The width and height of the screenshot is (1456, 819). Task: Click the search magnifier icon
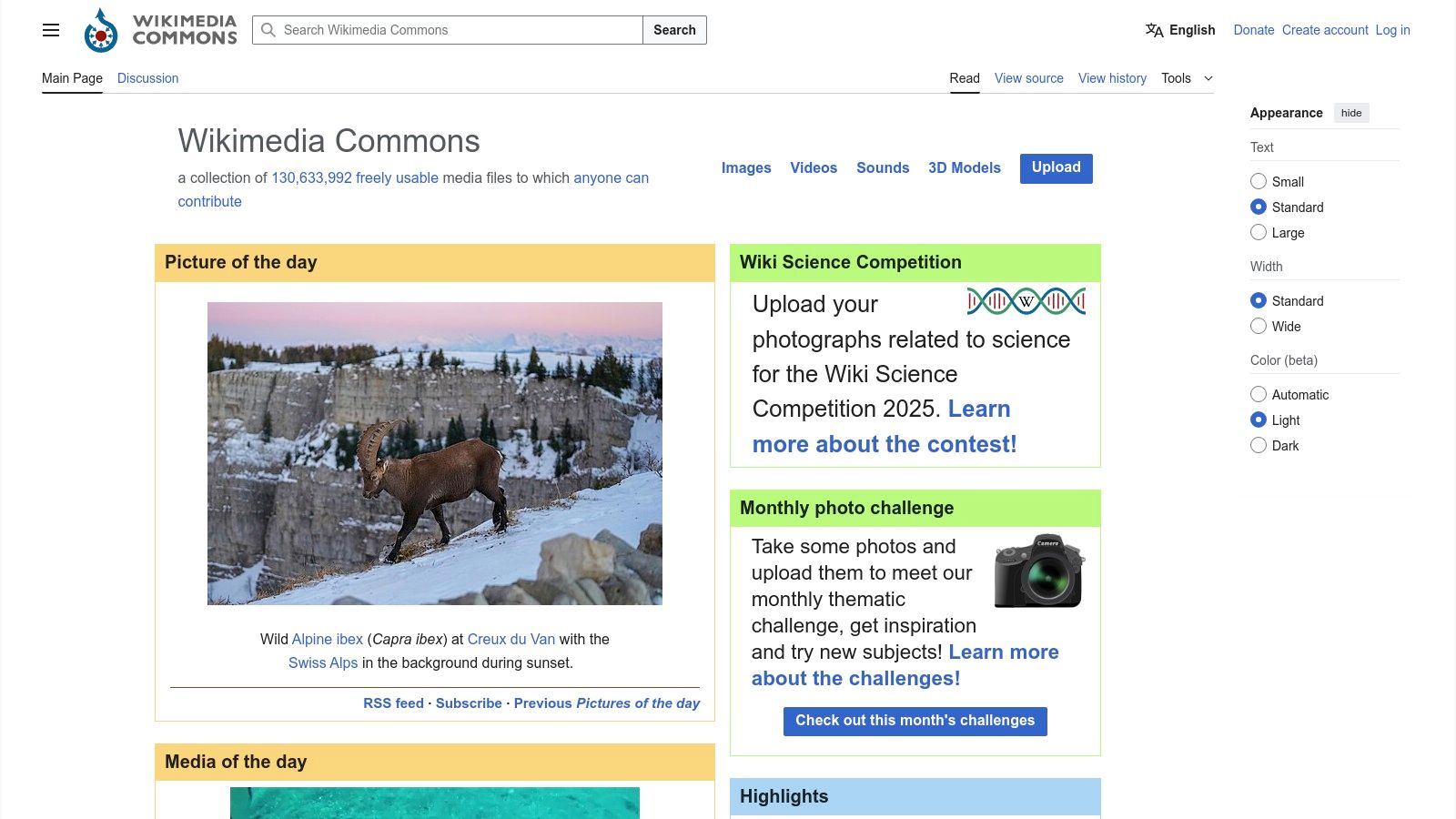[268, 30]
